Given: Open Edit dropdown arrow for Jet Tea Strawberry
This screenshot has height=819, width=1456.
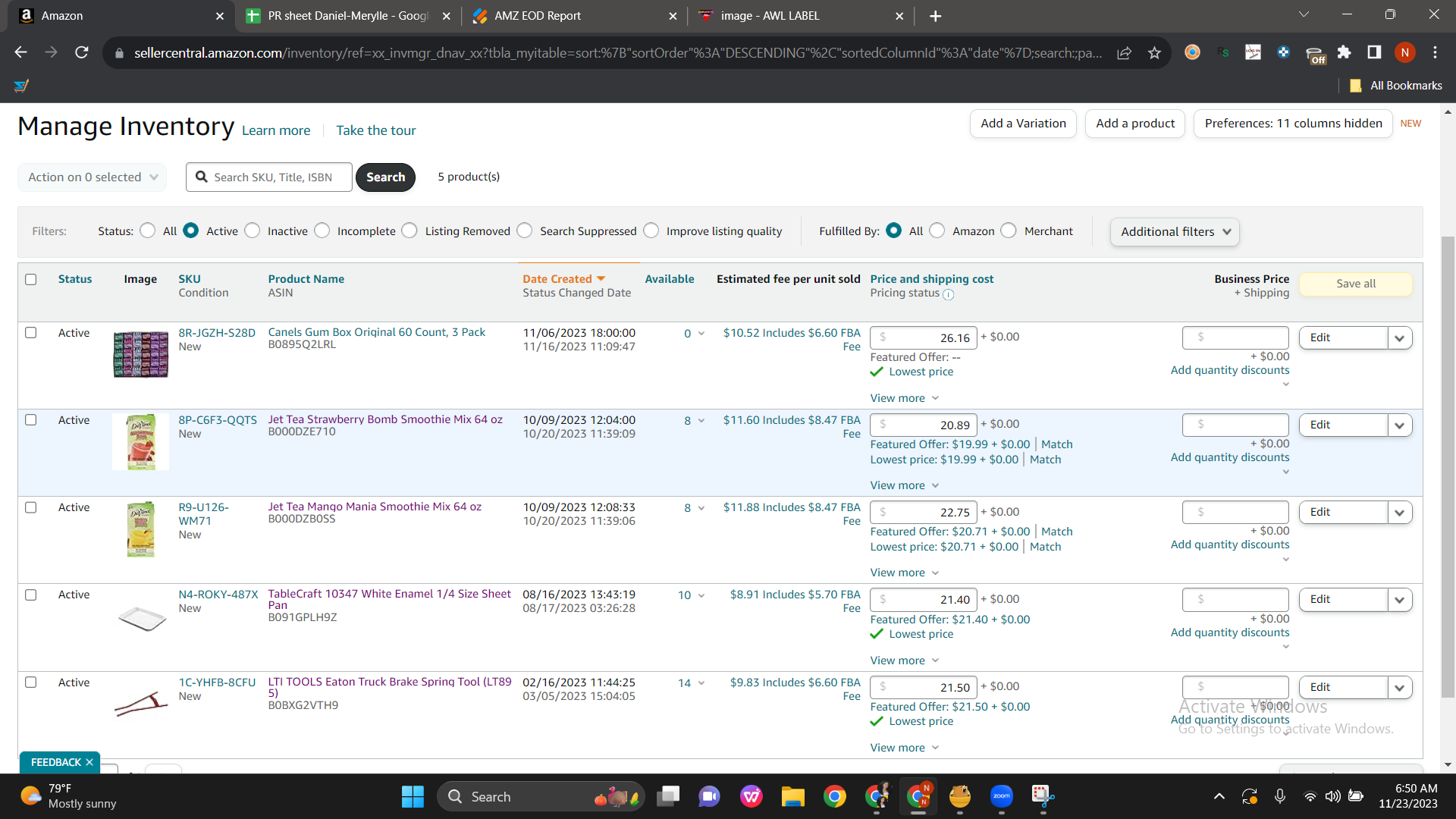Looking at the screenshot, I should [1400, 425].
